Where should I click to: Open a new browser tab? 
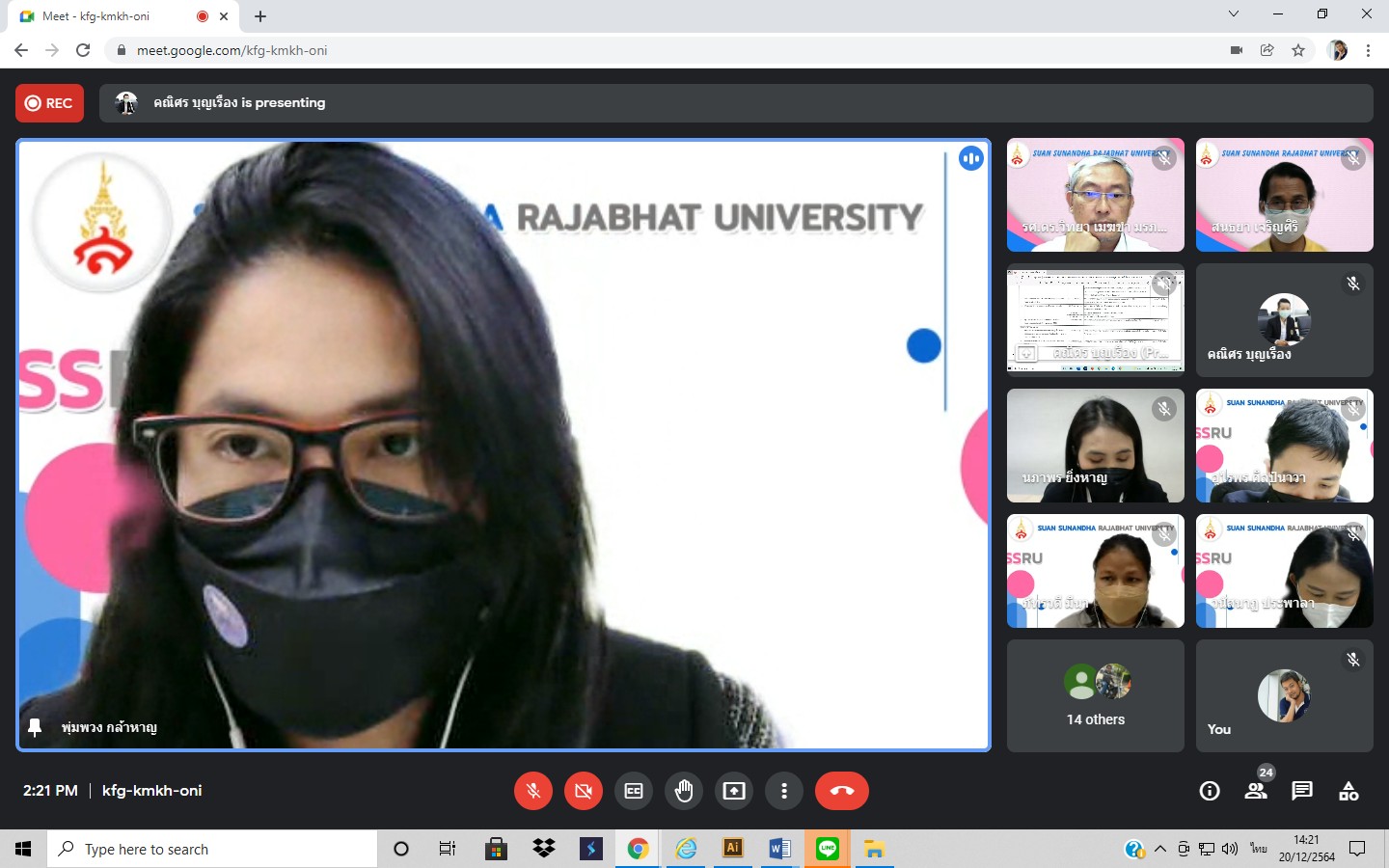[260, 16]
